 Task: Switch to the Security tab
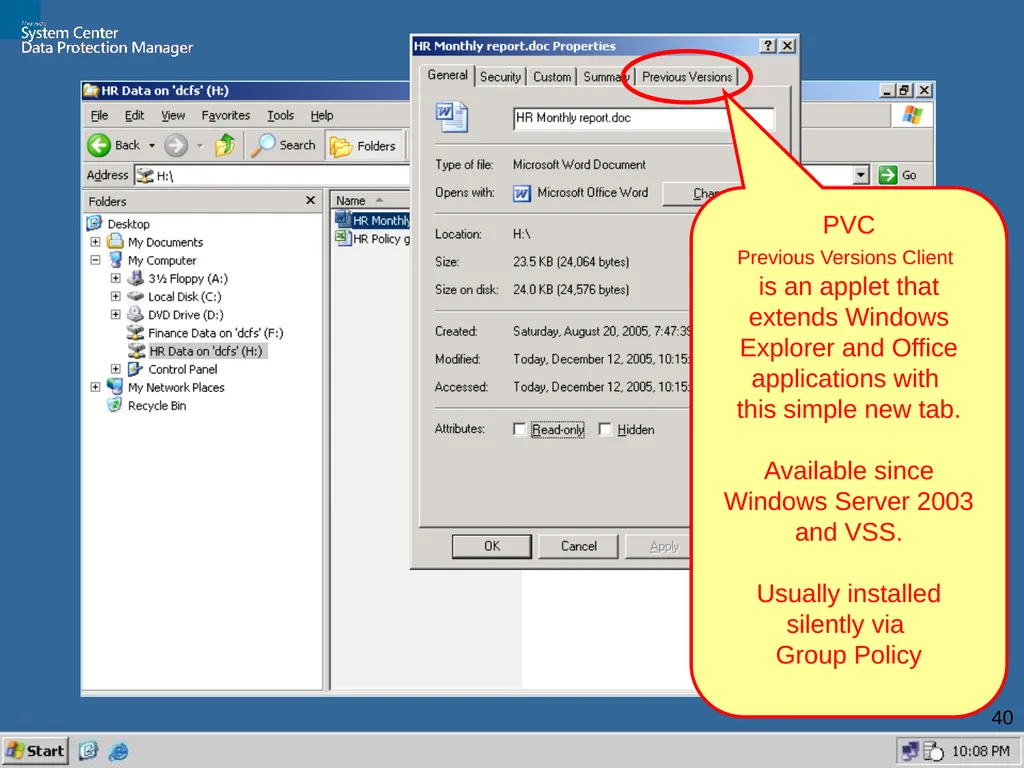click(500, 77)
